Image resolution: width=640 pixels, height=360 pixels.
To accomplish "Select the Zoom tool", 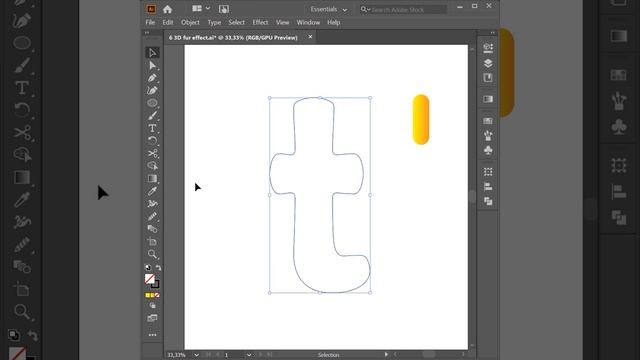I will (152, 254).
